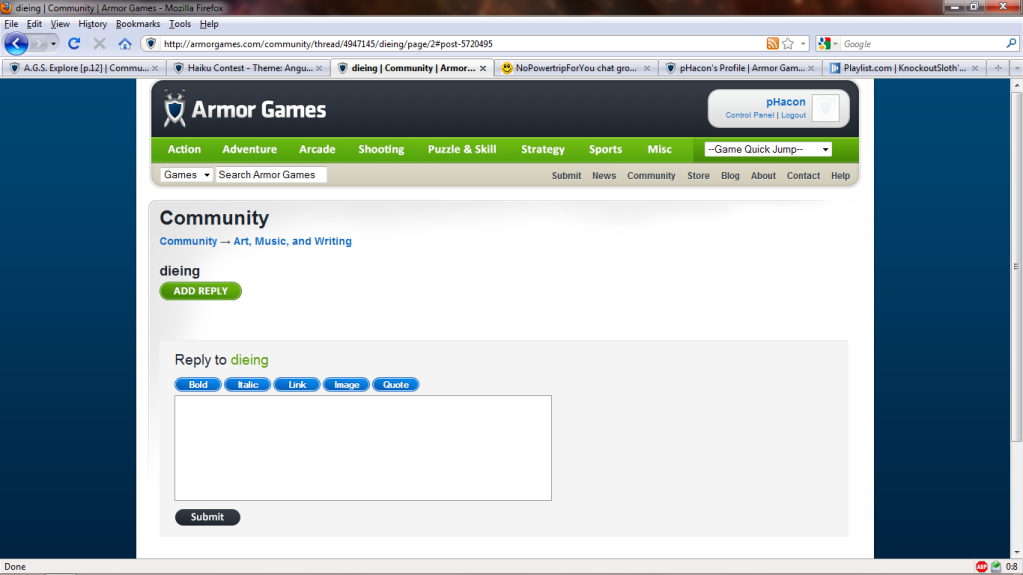Open the Shooting games category
The image size is (1023, 575).
(x=381, y=149)
